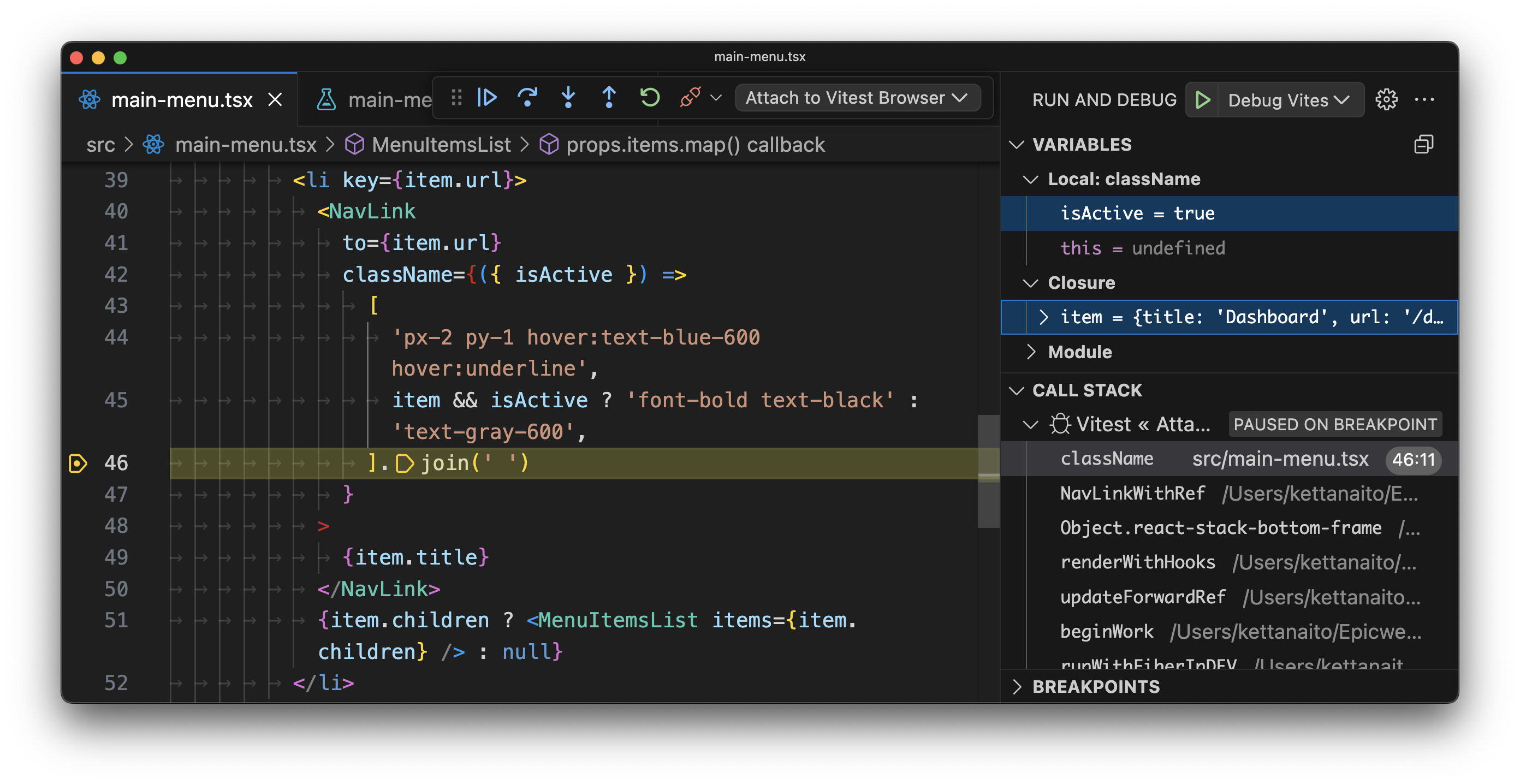Switch to the main-menu.tsx editor tab
The image size is (1520, 784).
coord(180,99)
